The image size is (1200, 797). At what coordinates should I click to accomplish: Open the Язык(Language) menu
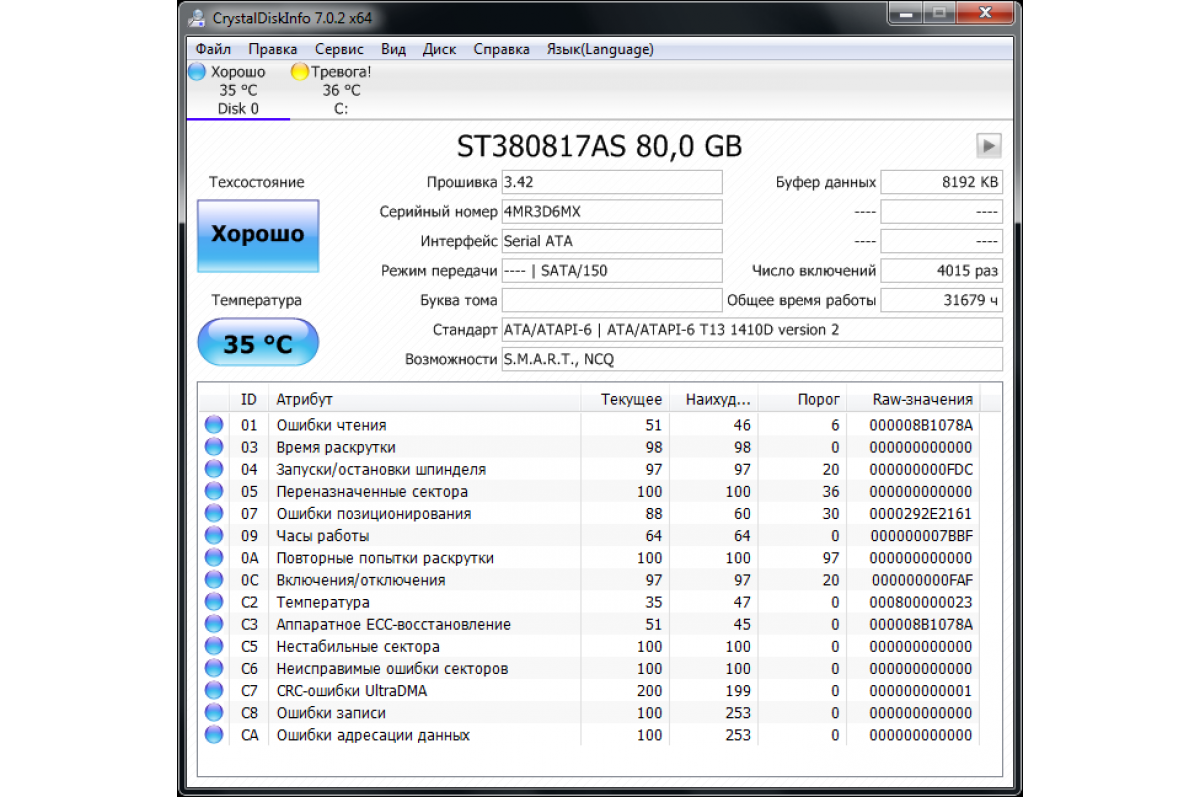[x=600, y=49]
